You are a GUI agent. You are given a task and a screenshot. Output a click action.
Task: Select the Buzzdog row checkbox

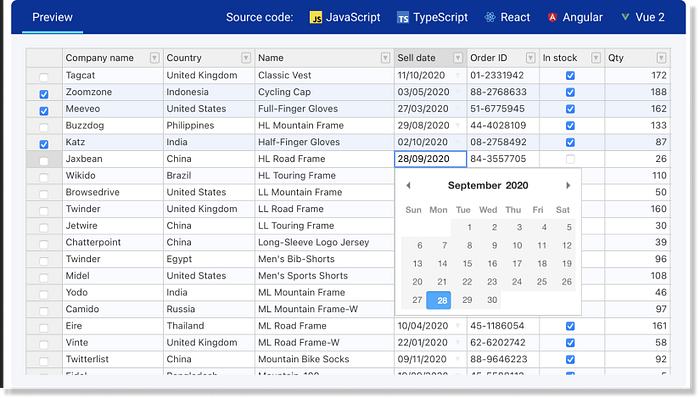click(x=44, y=128)
